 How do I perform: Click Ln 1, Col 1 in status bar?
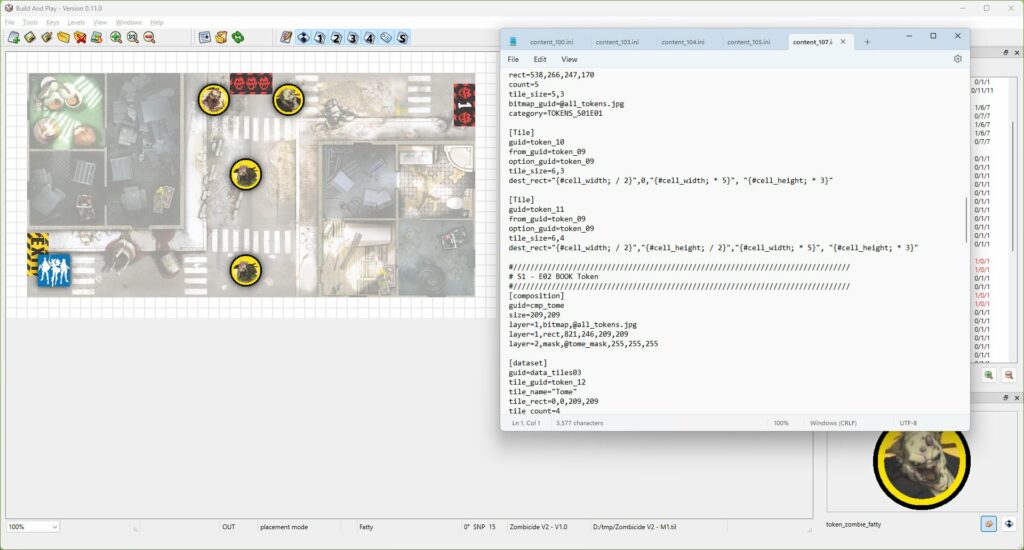click(525, 423)
